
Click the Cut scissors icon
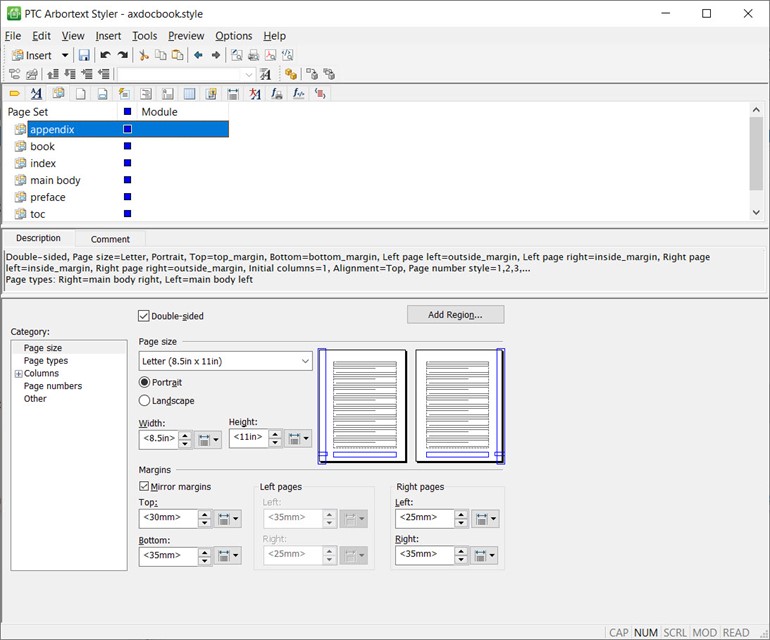(143, 55)
